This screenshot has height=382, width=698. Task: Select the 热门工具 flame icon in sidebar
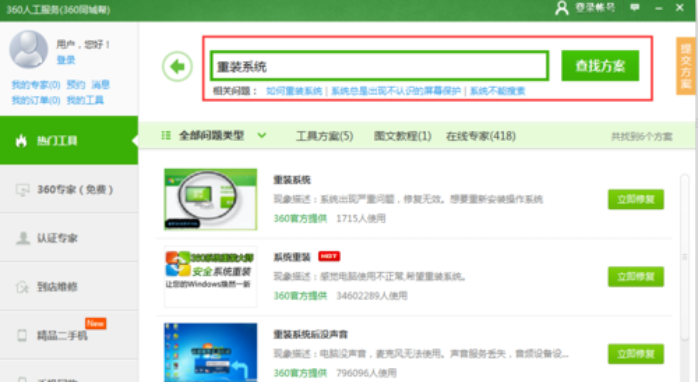point(21,141)
